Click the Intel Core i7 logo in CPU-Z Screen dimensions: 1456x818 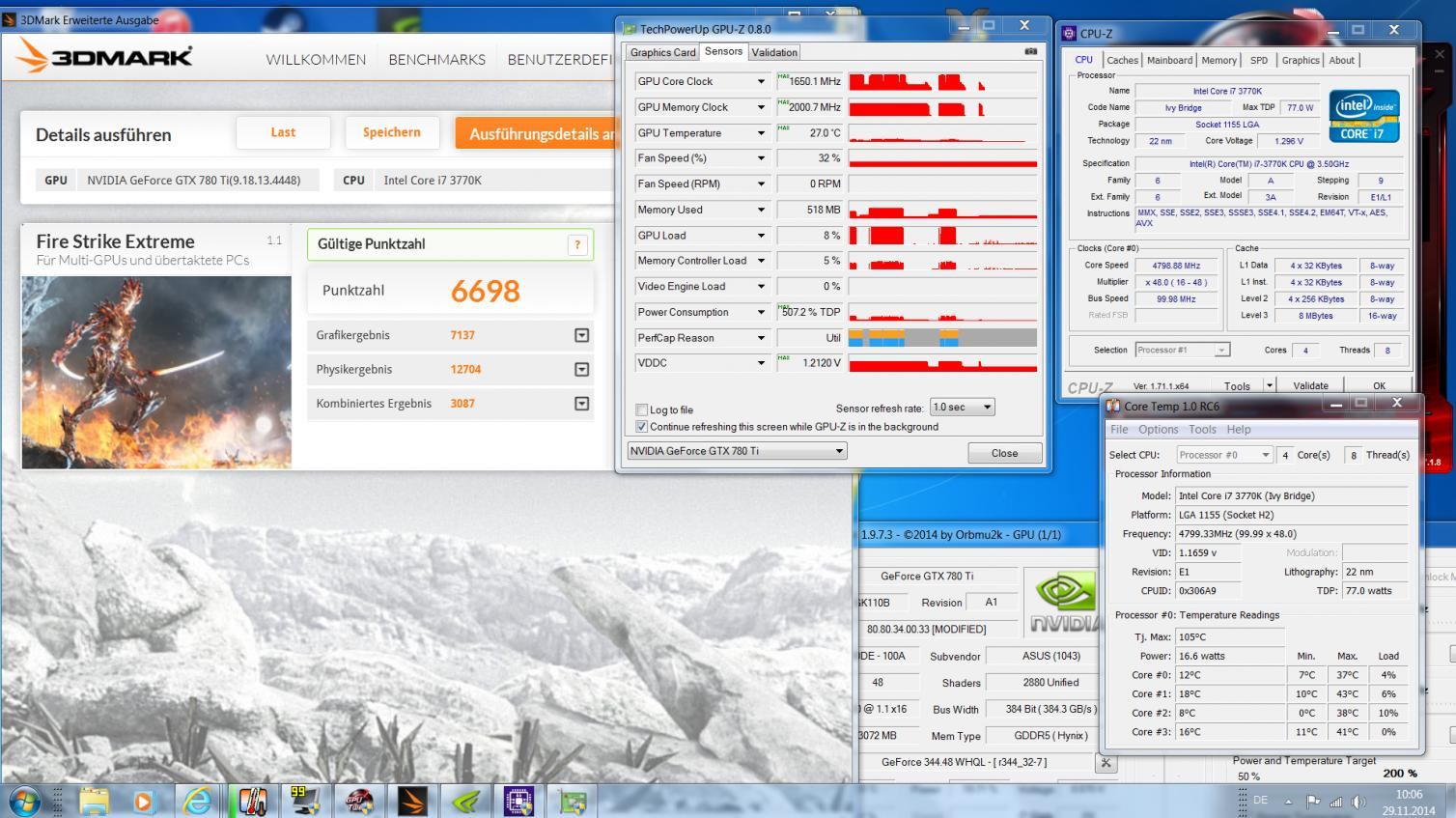(x=1363, y=117)
